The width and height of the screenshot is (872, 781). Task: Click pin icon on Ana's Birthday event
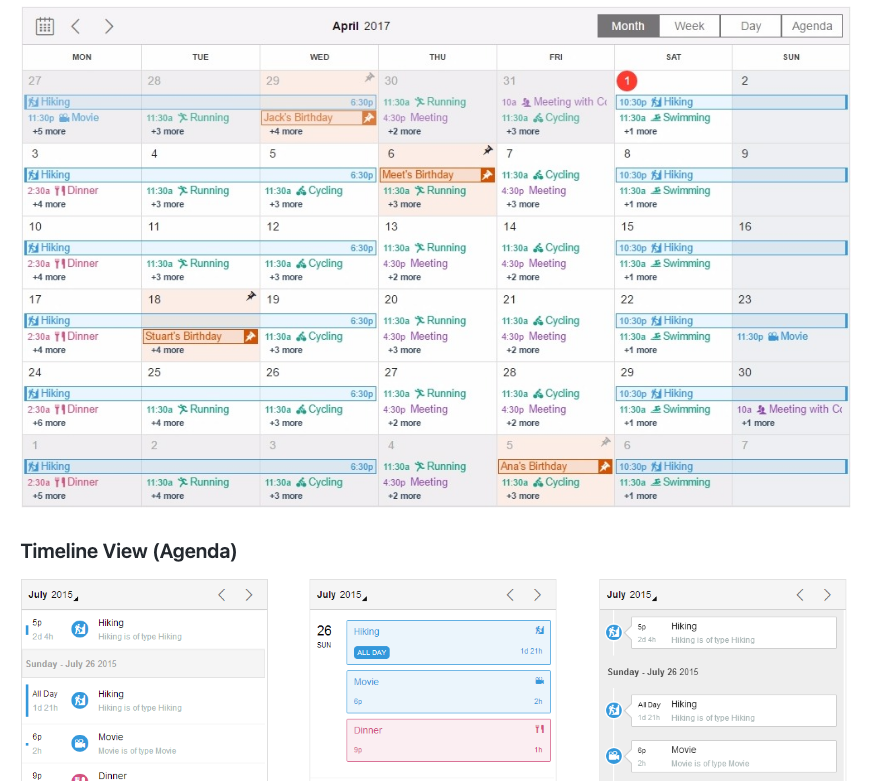(605, 467)
